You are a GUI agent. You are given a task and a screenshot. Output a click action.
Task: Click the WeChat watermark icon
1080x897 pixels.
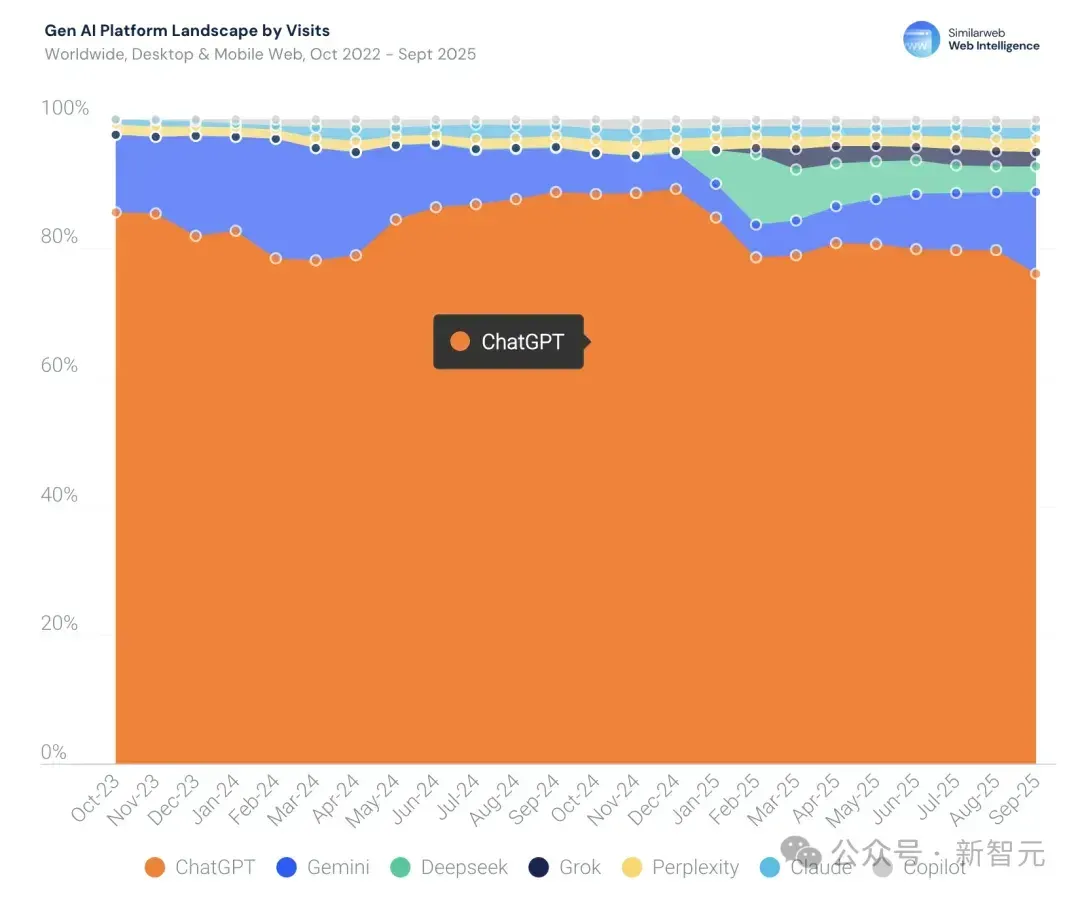pos(801,852)
